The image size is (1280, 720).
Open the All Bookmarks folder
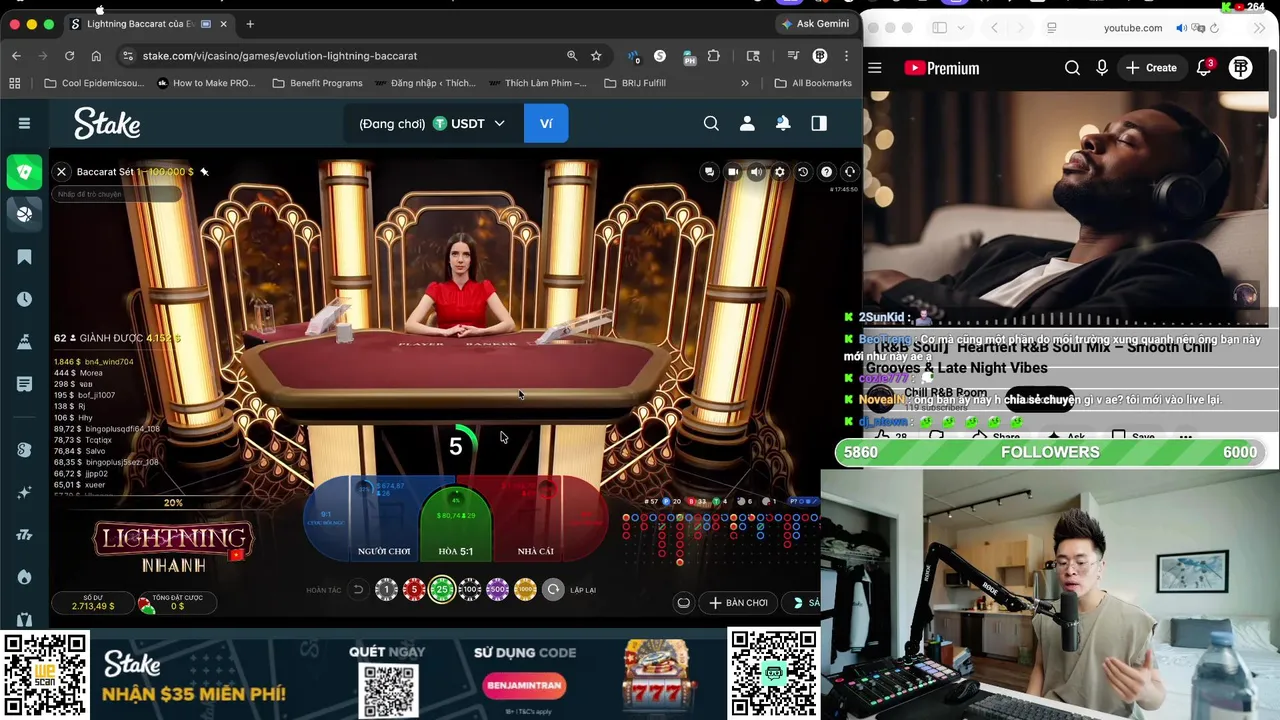(813, 83)
